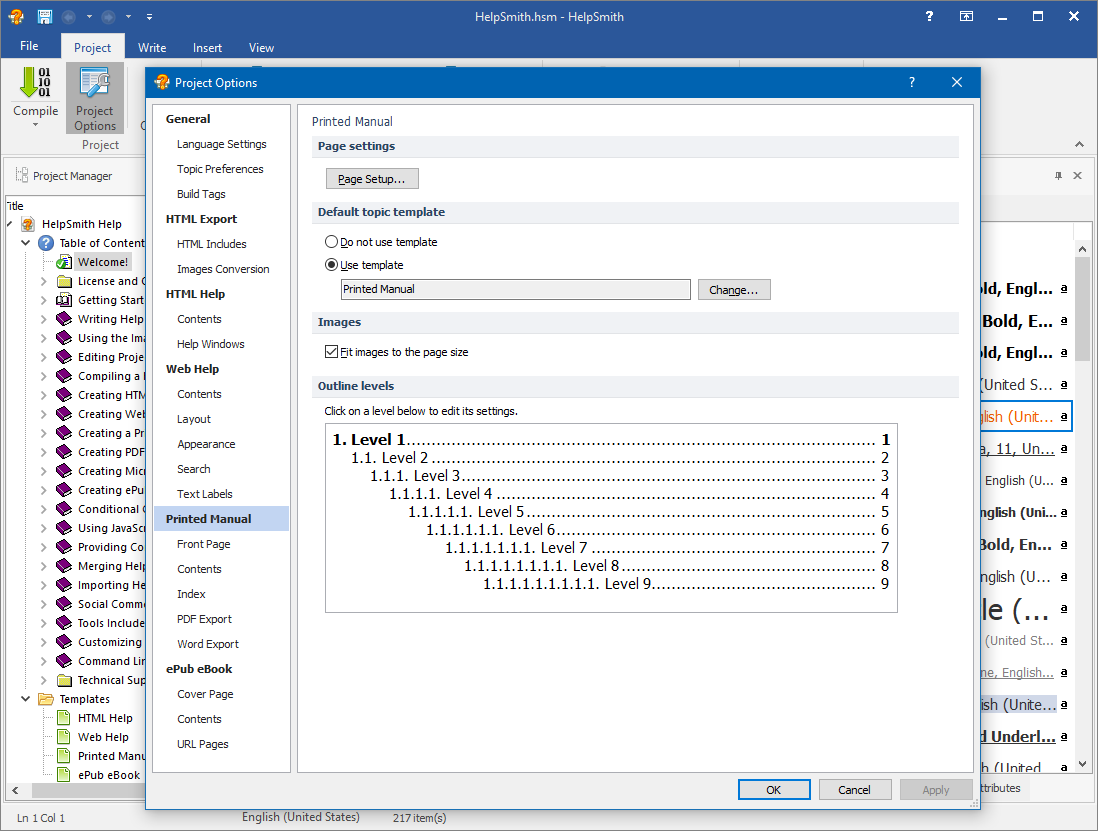
Task: Click the Save icon in the title bar
Action: click(x=45, y=16)
